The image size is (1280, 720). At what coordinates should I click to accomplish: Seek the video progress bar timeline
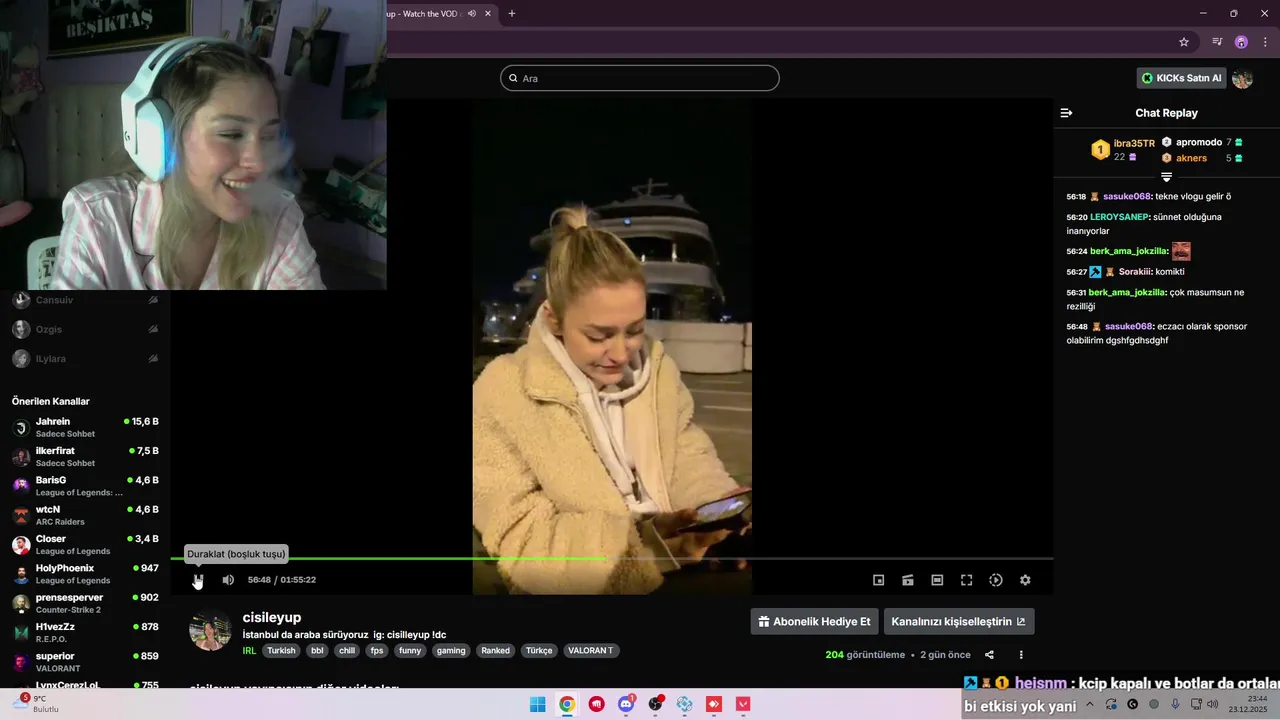(612, 558)
